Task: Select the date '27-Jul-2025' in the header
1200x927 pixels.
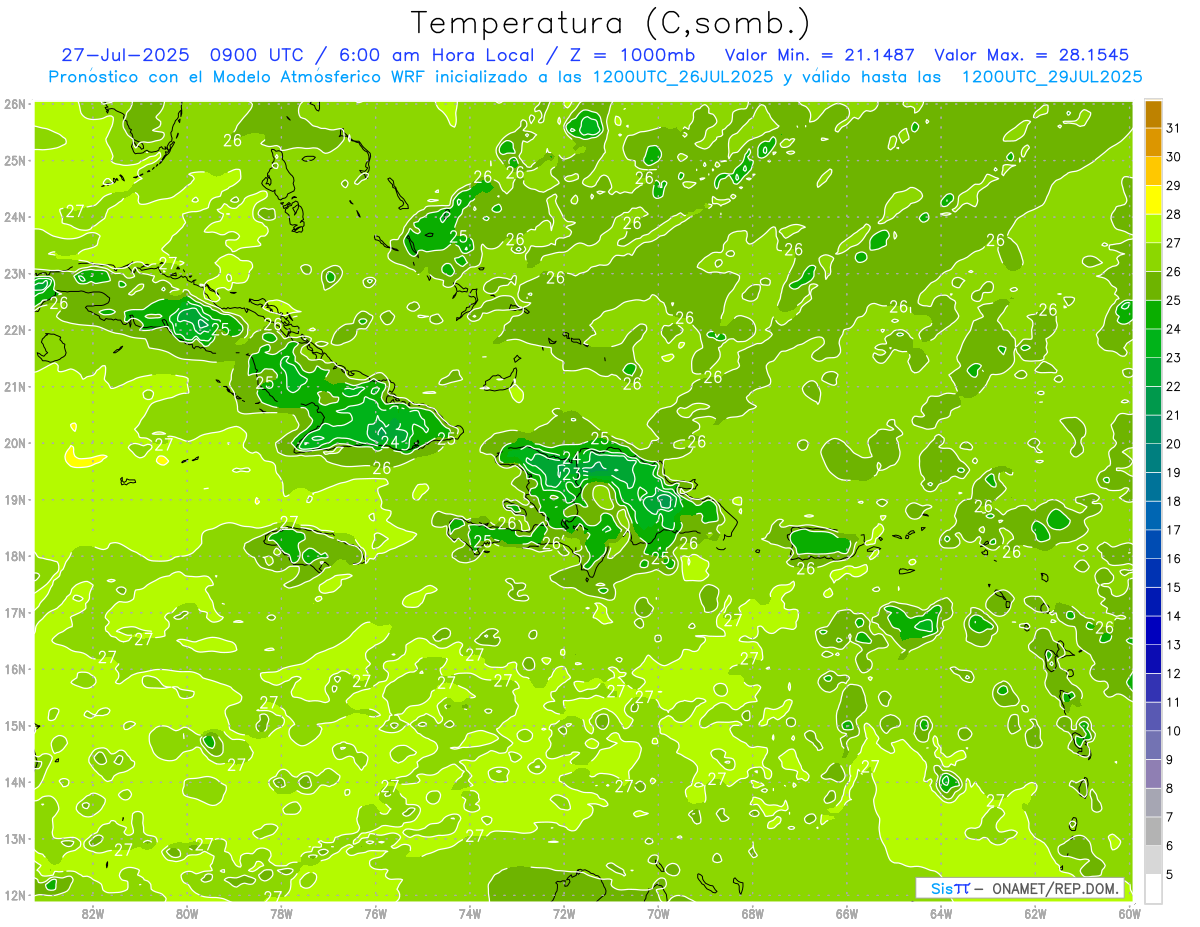Action: click(x=126, y=55)
